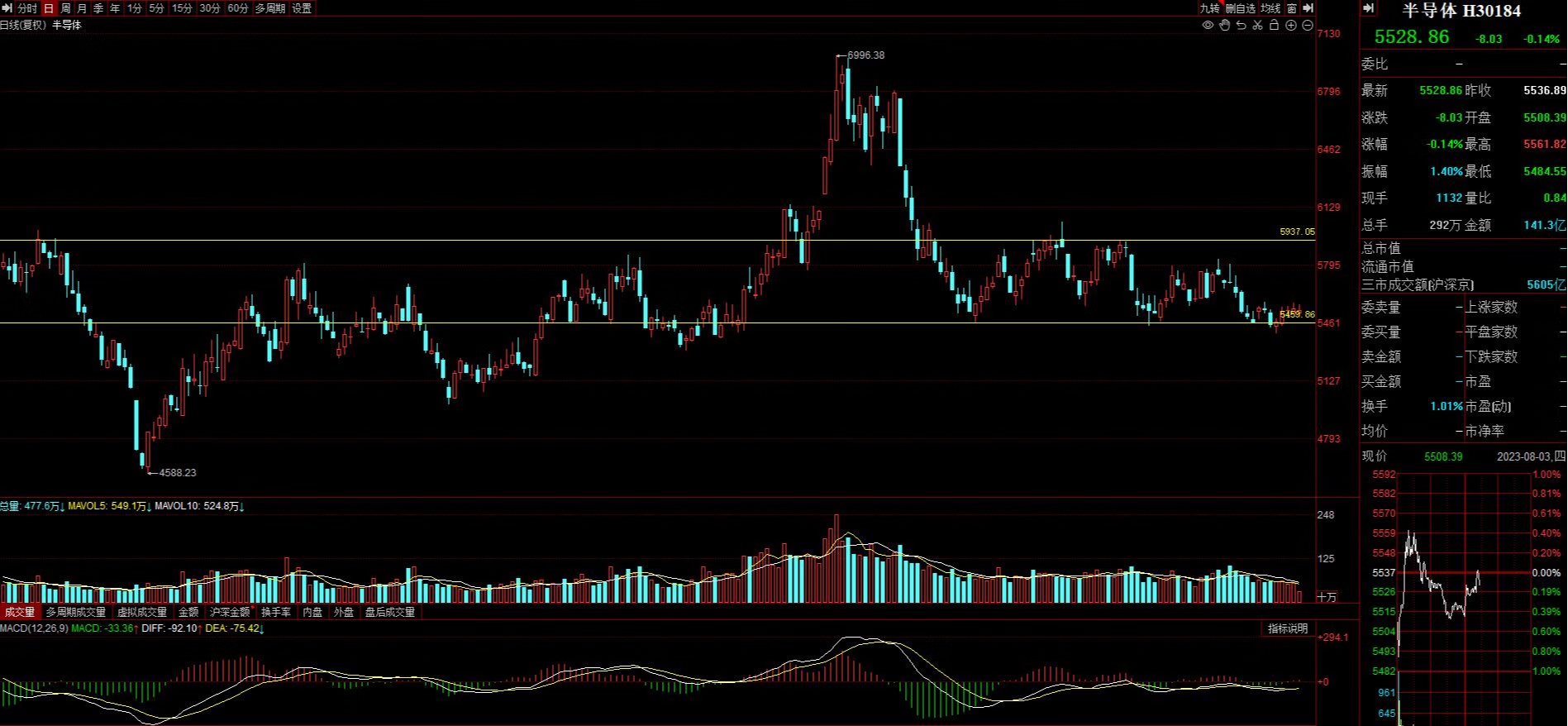The image size is (1568, 726).
Task: Click the 上涨家数 label
Action: pyautogui.click(x=1491, y=307)
